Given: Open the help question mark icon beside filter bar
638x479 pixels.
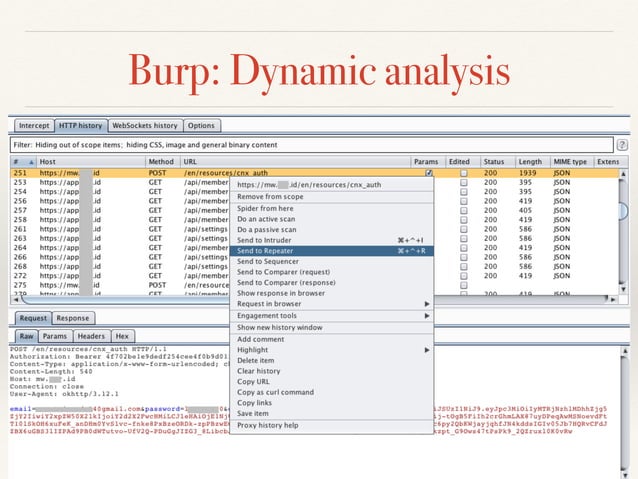Looking at the screenshot, I should tap(621, 144).
